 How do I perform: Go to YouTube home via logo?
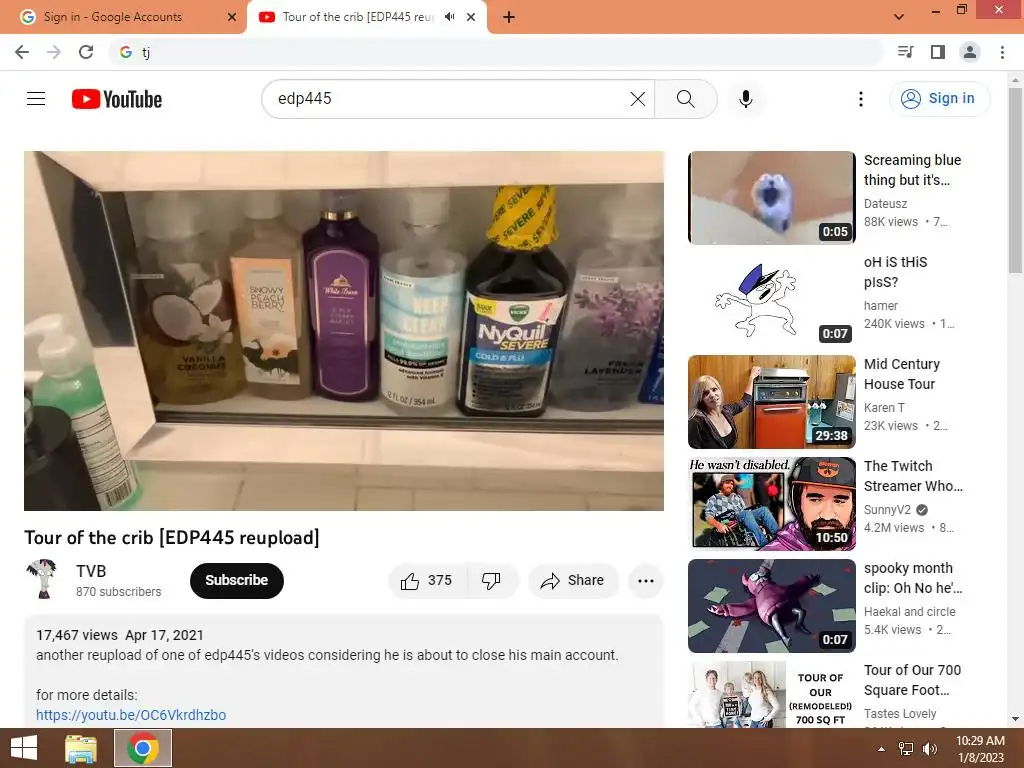pyautogui.click(x=117, y=99)
